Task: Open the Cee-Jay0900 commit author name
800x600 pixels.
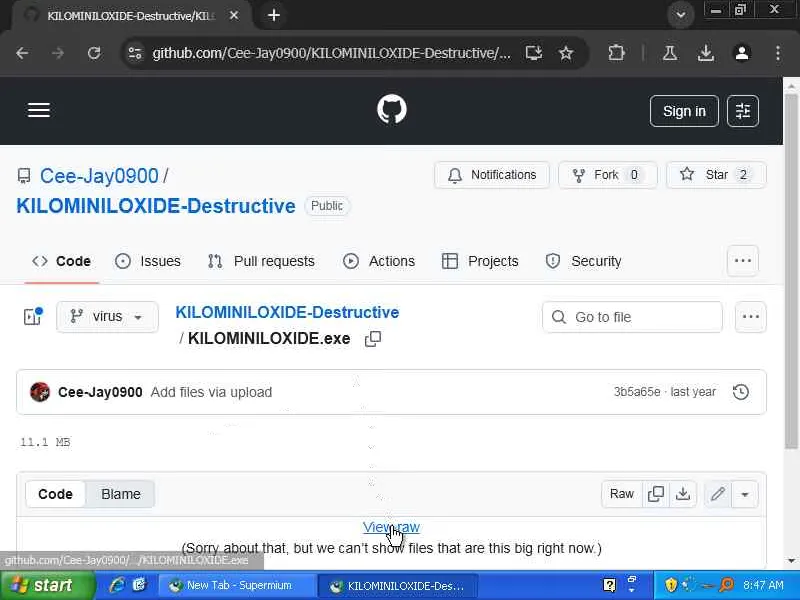Action: click(100, 392)
